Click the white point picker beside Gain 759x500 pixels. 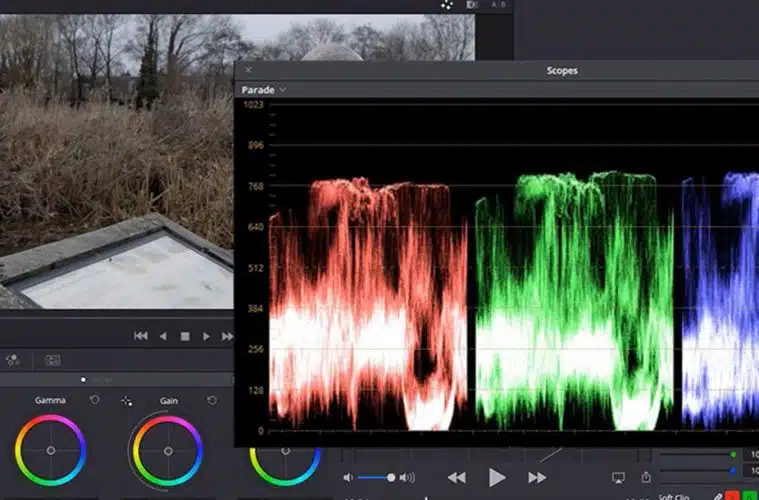[127, 401]
